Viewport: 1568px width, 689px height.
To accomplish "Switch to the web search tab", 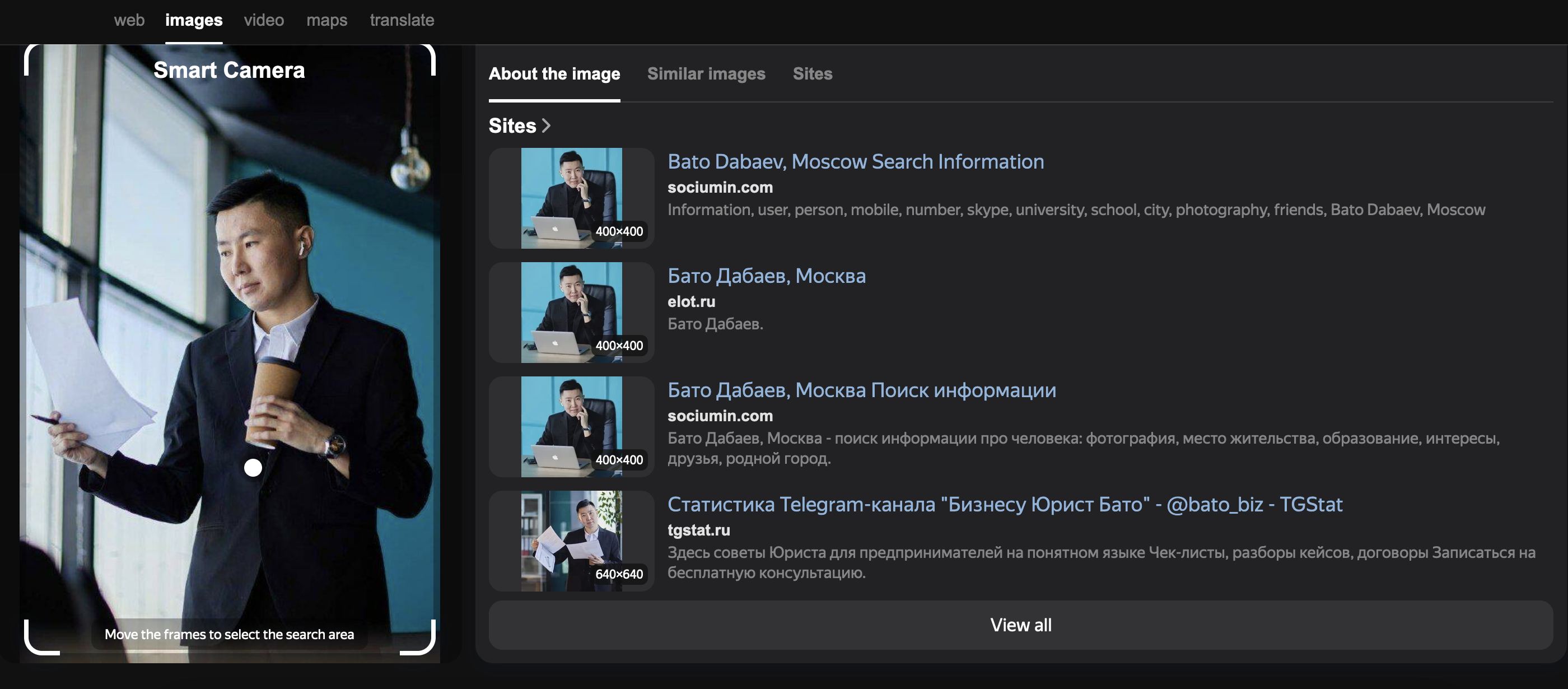I will [x=129, y=20].
